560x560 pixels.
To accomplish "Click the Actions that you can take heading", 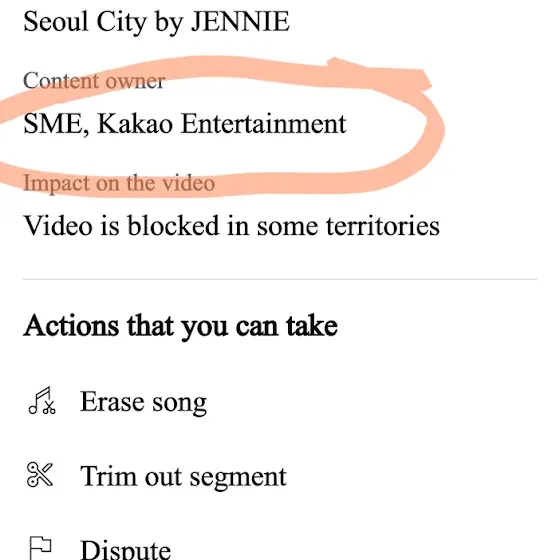I will click(180, 326).
